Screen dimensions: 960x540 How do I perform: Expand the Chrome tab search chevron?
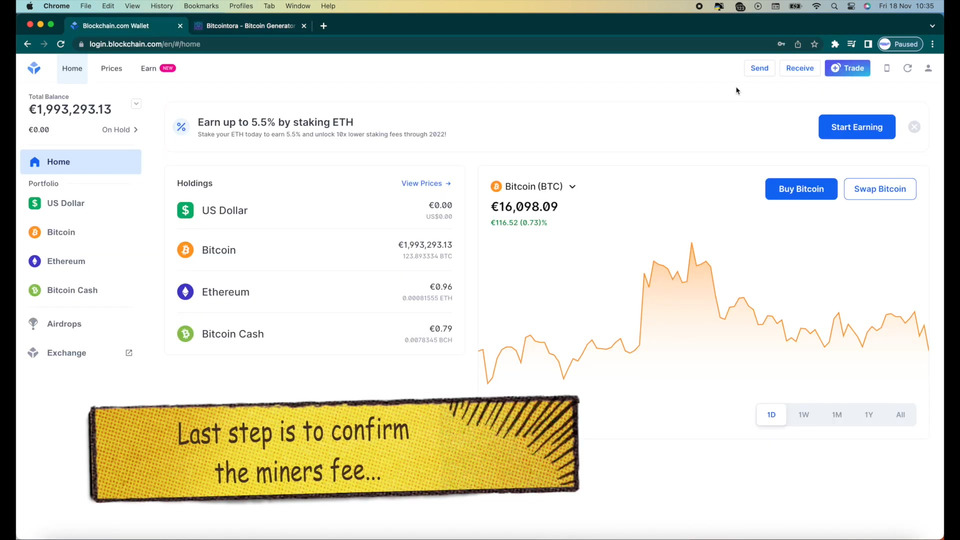pos(932,26)
